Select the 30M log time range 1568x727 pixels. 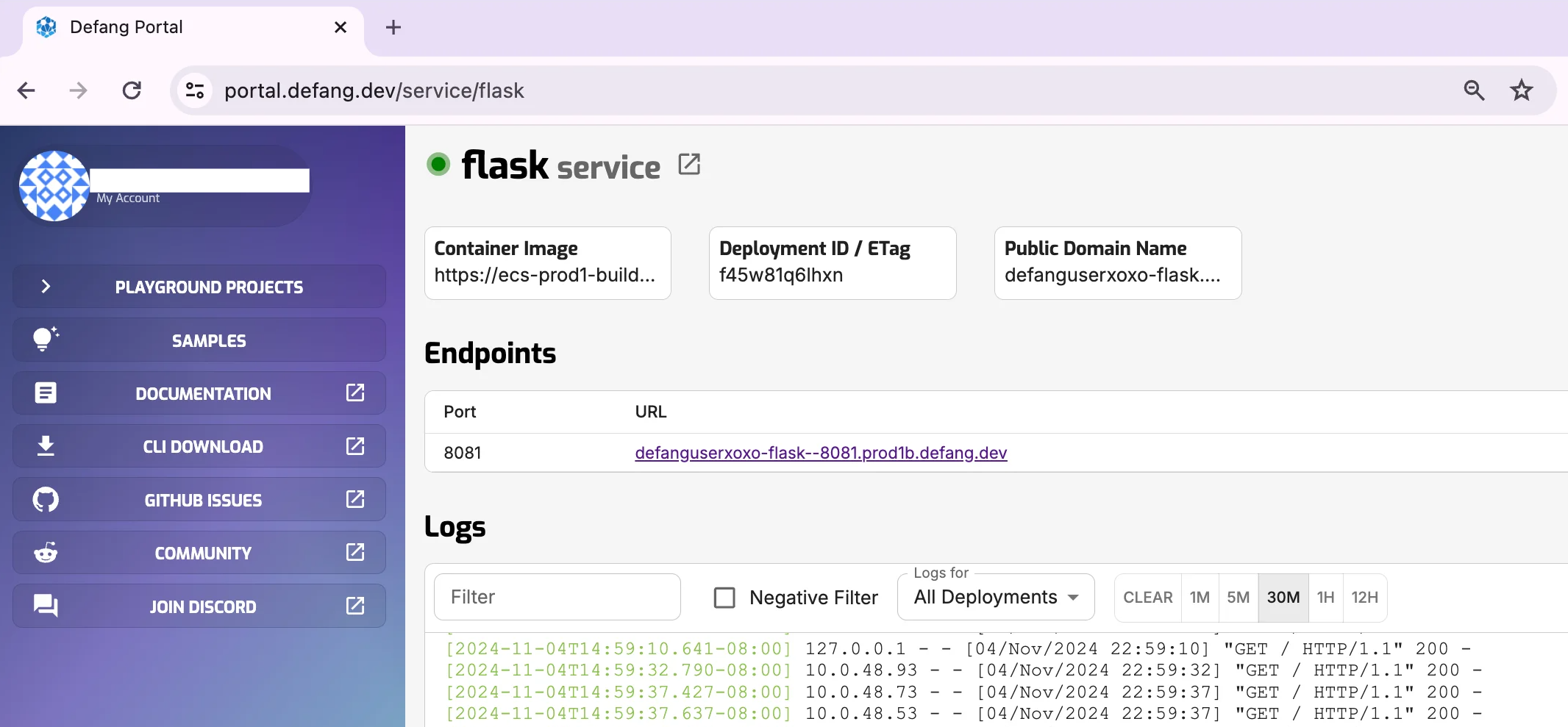(1283, 598)
